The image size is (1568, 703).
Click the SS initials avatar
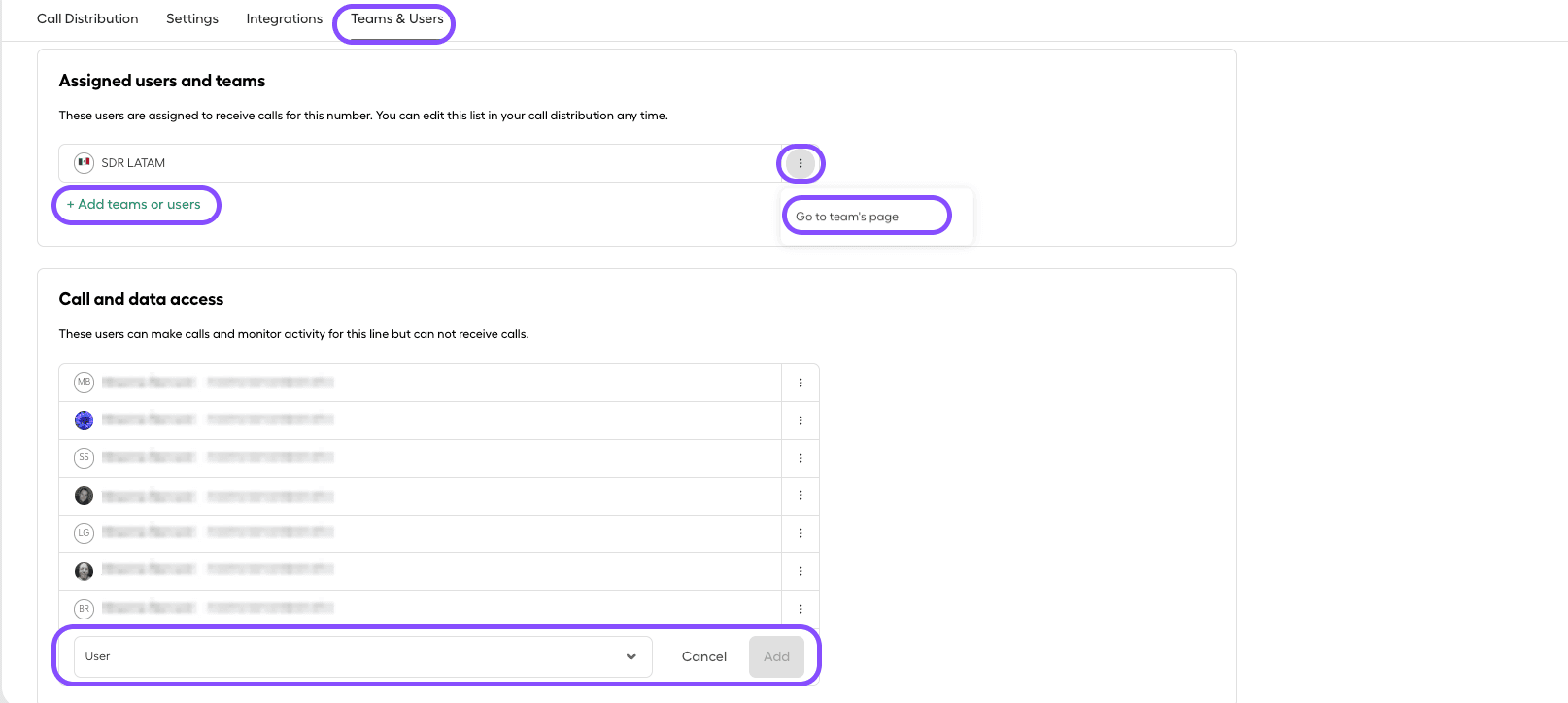(x=84, y=457)
